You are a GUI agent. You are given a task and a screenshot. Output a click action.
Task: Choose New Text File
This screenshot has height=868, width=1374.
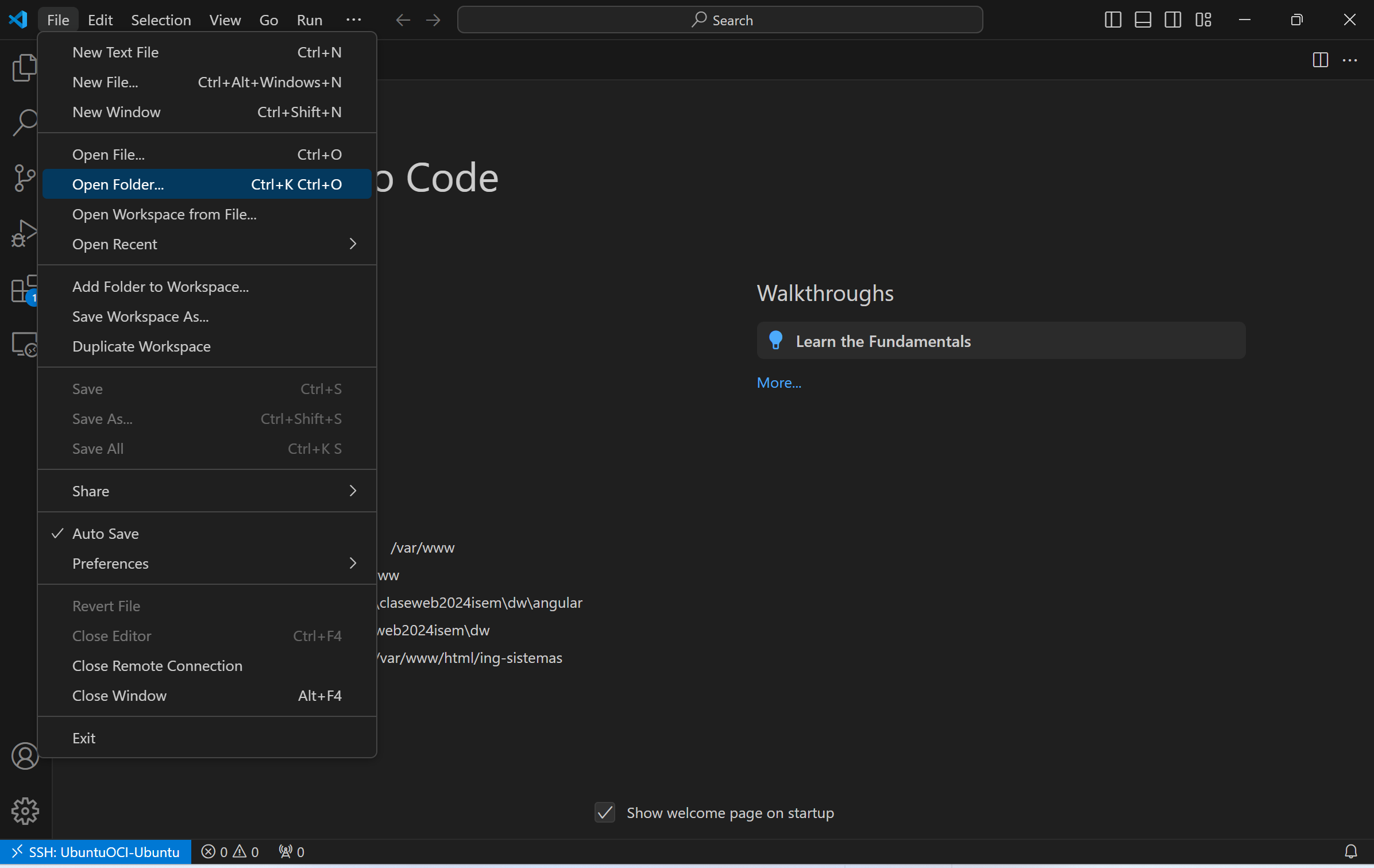click(207, 52)
